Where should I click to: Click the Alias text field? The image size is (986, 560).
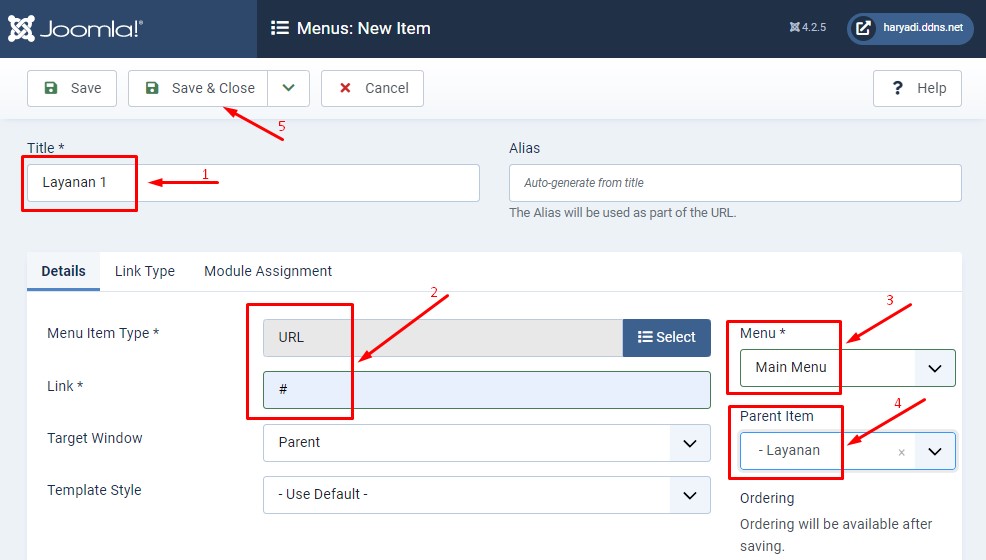click(x=735, y=183)
